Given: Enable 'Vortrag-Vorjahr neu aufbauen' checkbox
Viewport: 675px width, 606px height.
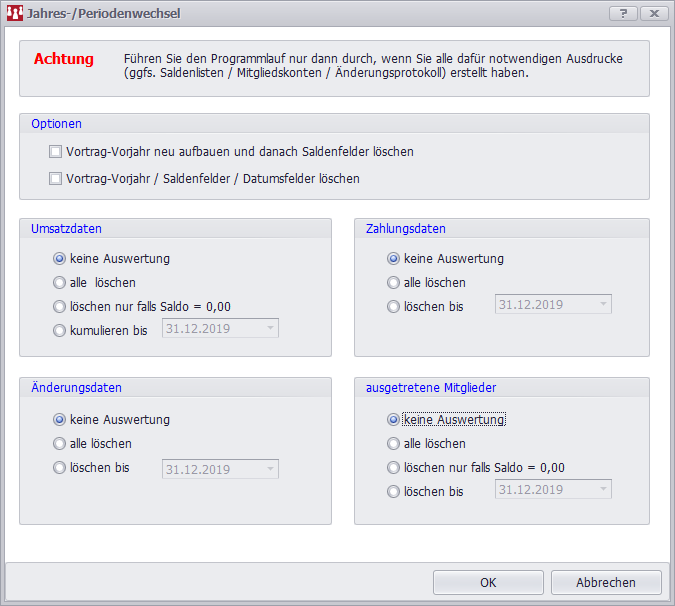Looking at the screenshot, I should [56, 152].
